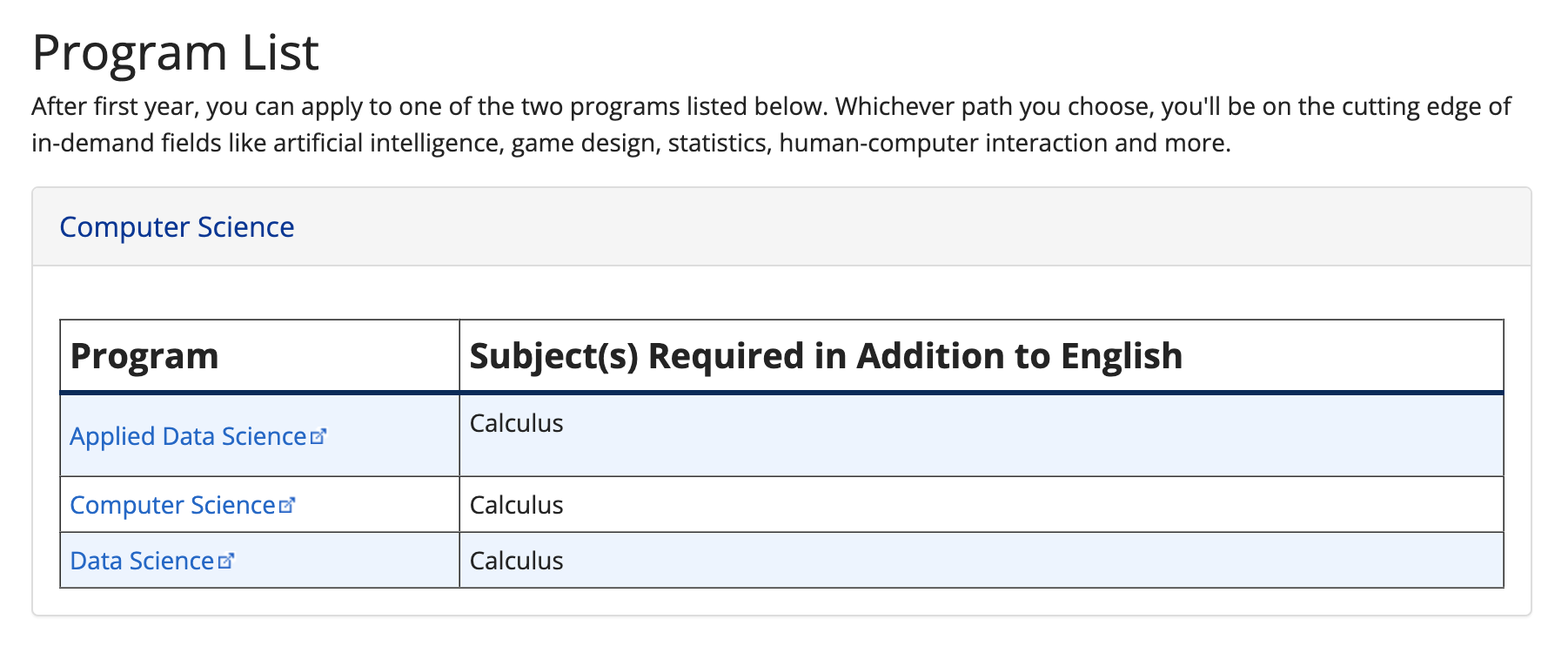Click the Program column header
This screenshot has height=646, width=1568.
pyautogui.click(x=144, y=355)
